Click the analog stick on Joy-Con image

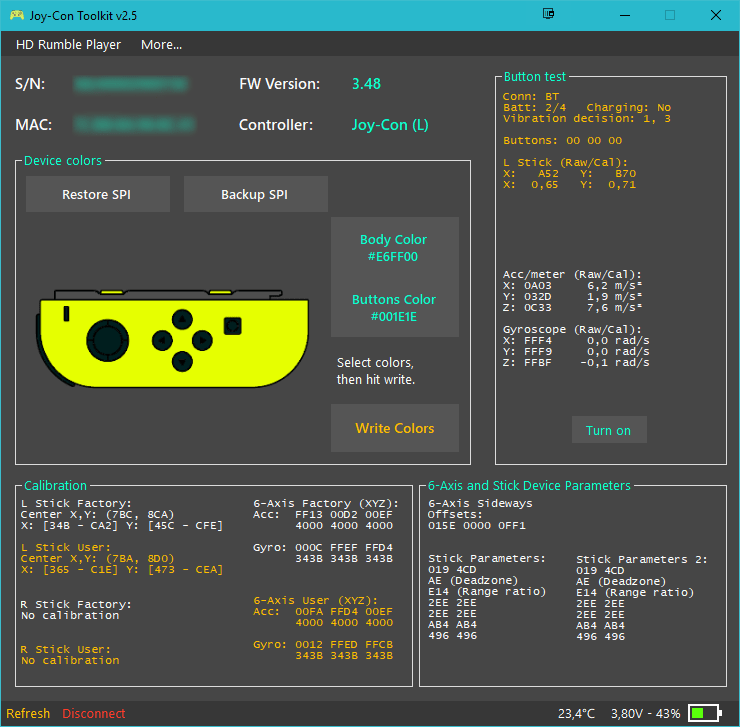point(108,340)
